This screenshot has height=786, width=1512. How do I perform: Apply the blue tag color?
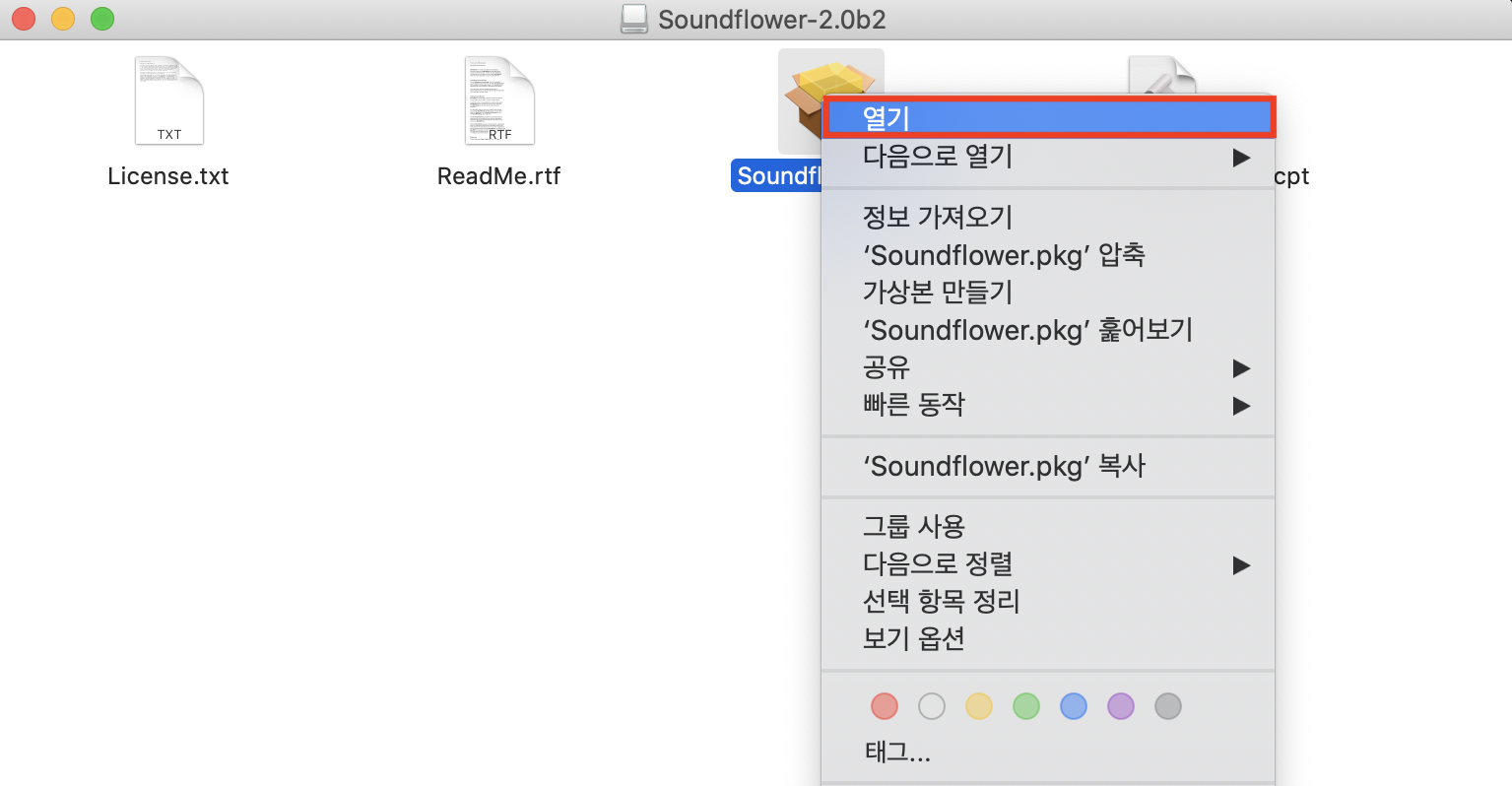pos(1074,706)
